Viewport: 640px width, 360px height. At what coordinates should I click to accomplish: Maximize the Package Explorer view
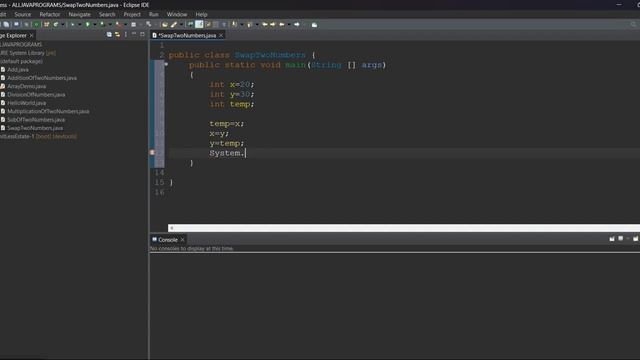142,34
